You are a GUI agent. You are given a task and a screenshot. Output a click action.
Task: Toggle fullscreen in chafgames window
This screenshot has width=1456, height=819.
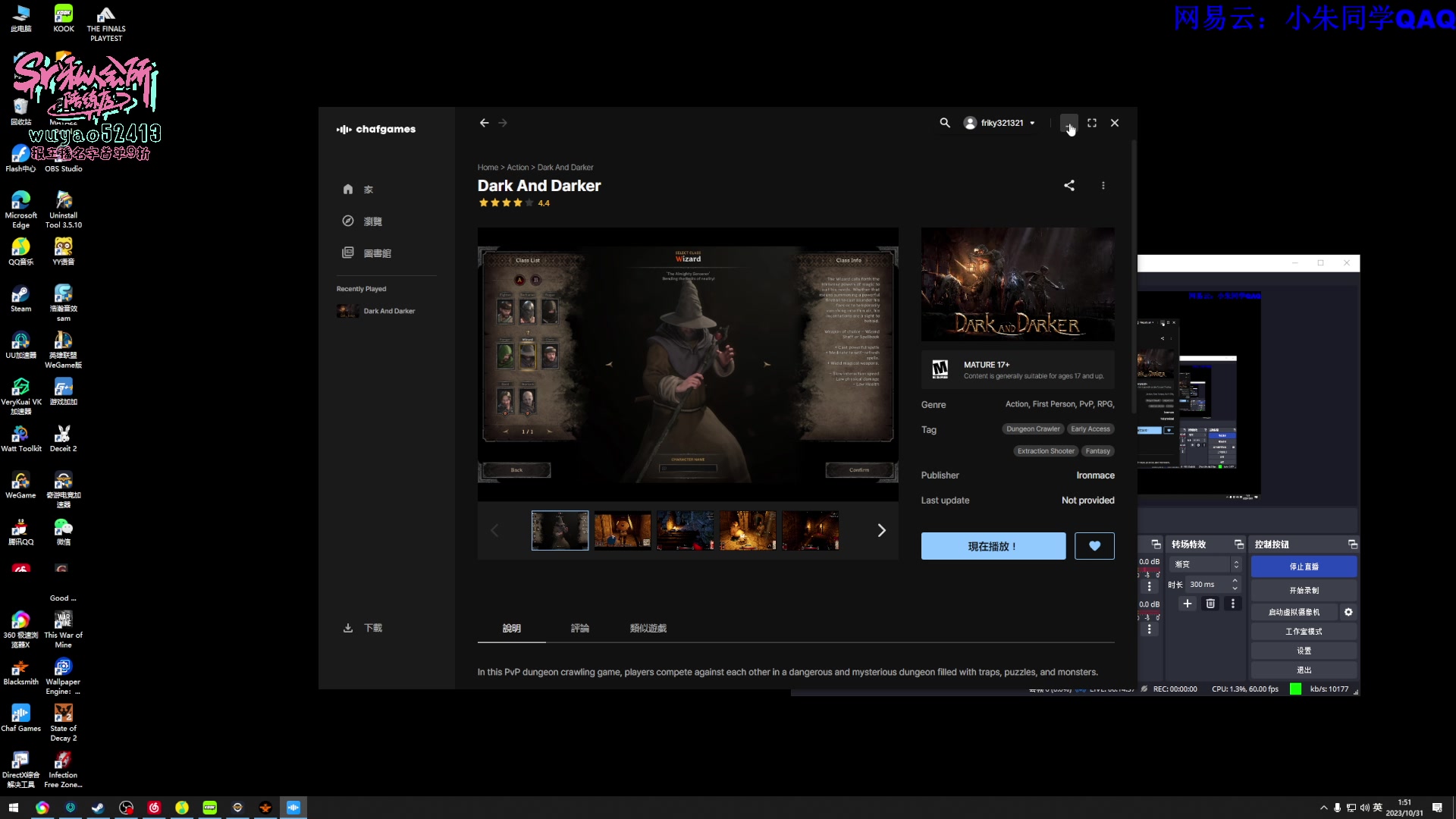tap(1092, 123)
